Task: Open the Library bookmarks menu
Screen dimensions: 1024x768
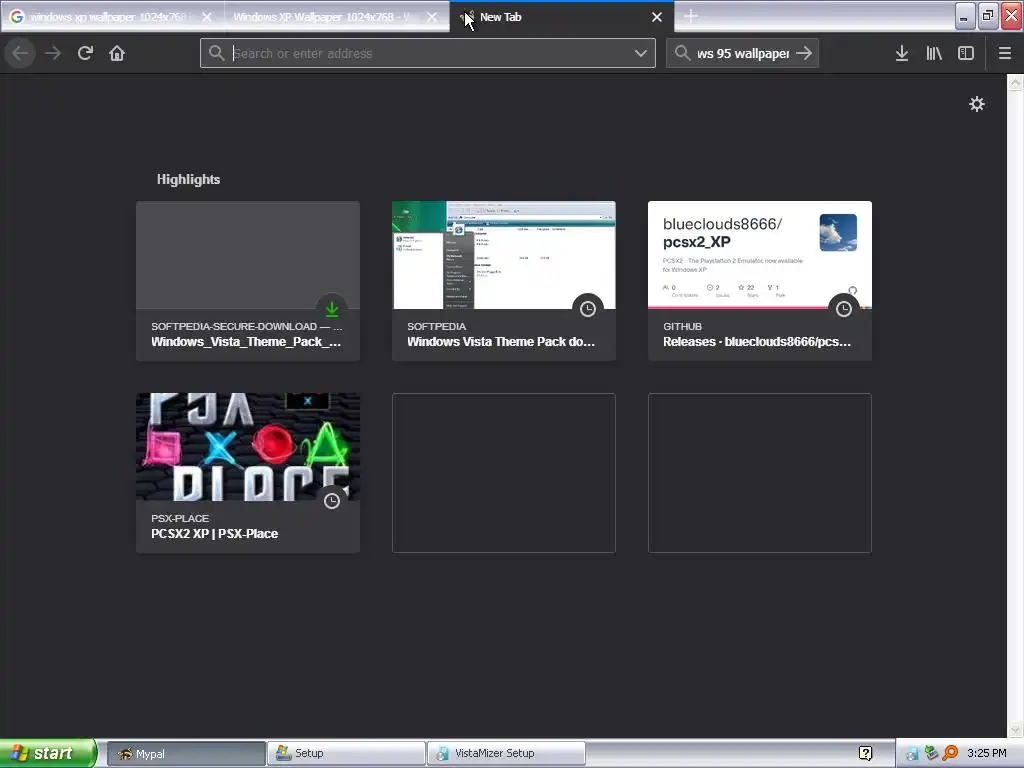Action: 933,53
